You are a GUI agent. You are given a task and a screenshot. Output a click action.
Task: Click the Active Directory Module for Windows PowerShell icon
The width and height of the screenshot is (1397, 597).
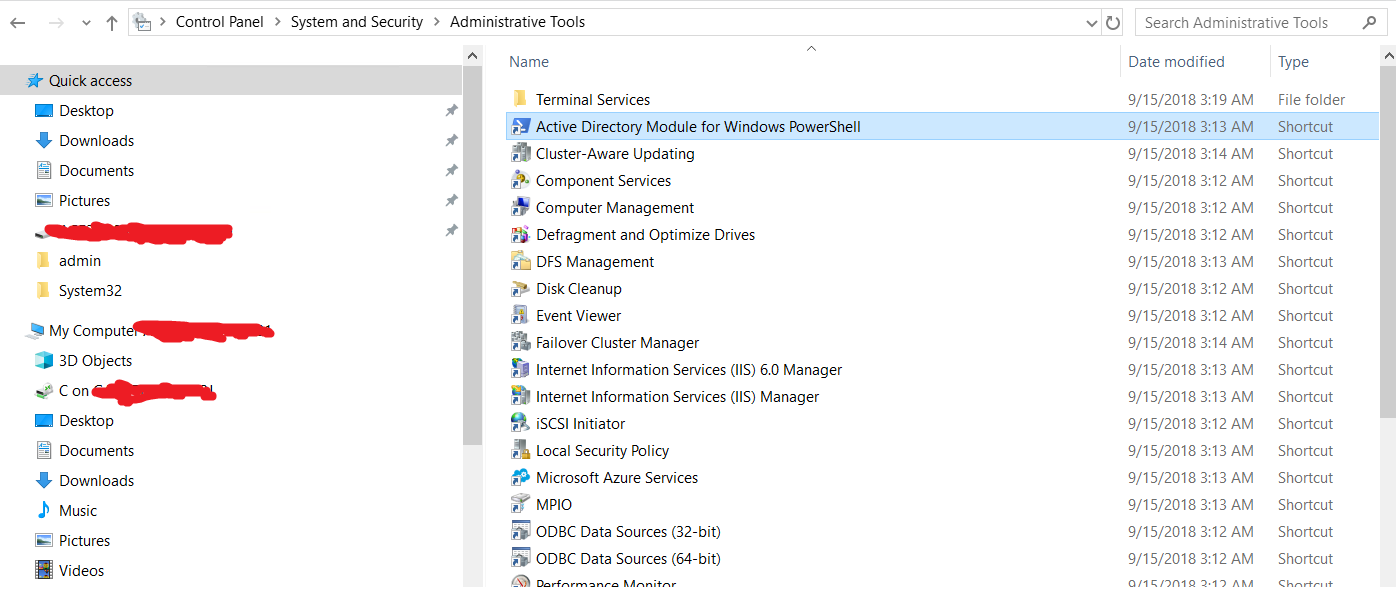520,126
